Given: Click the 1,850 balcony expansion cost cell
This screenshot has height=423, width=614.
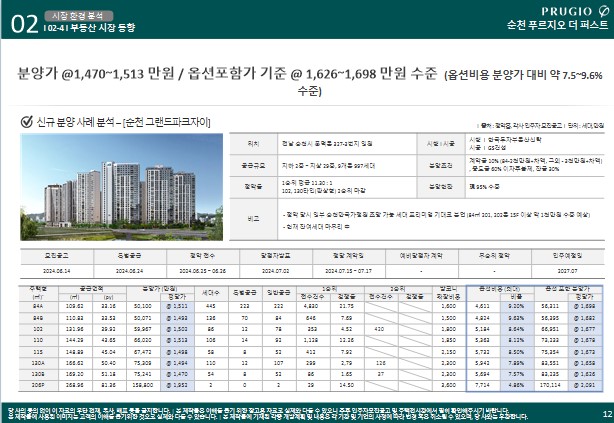Looking at the screenshot, I should point(448,340).
